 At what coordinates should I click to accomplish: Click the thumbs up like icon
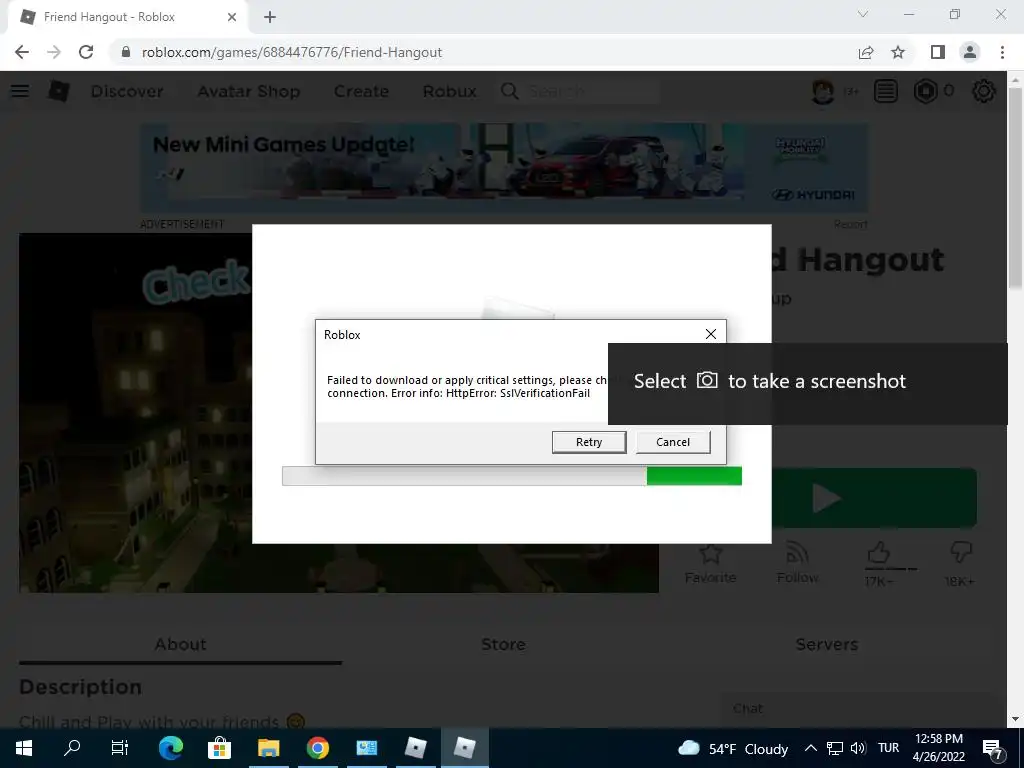879,554
